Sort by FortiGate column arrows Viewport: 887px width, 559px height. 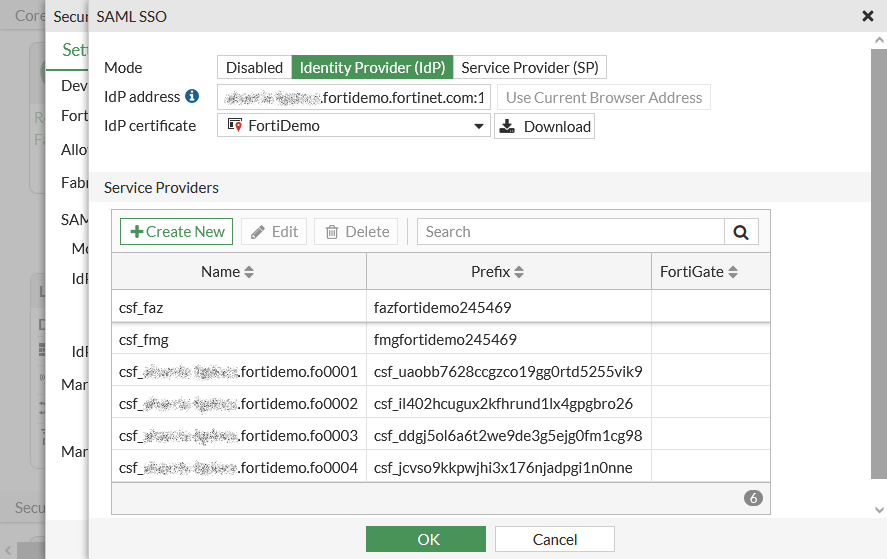pyautogui.click(x=733, y=272)
